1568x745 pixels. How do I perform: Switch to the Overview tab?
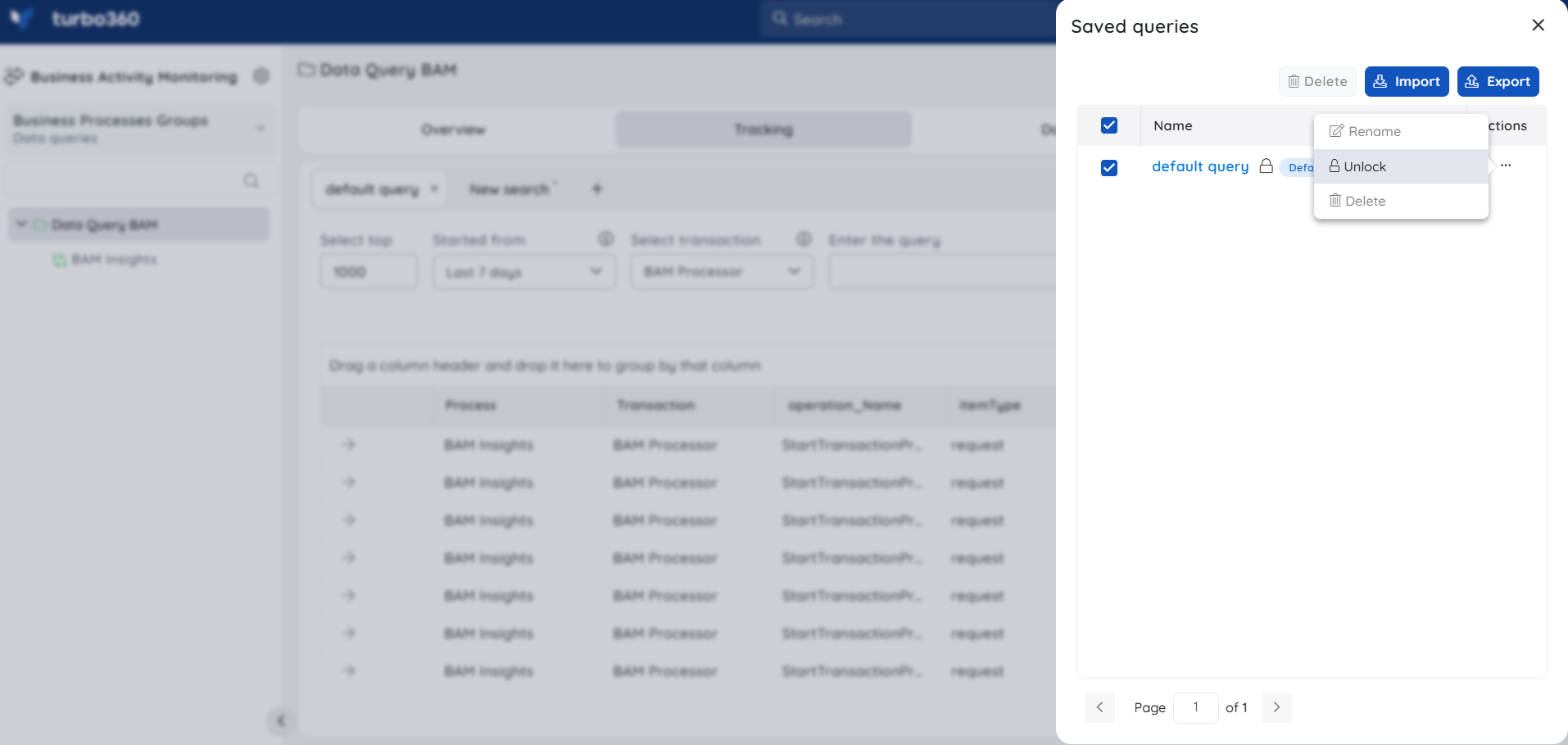pos(453,129)
